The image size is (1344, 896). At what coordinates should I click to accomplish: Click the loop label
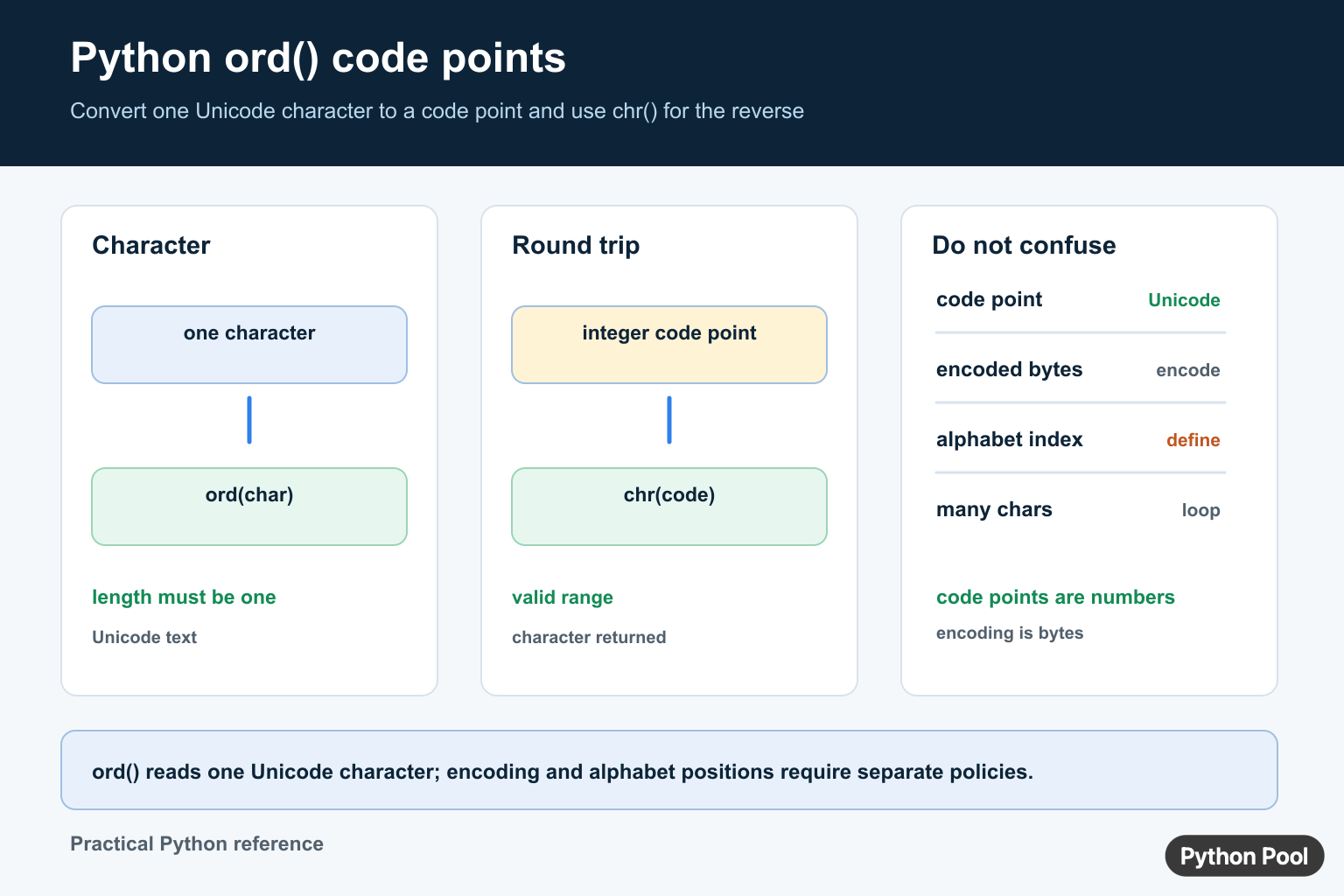click(1200, 510)
